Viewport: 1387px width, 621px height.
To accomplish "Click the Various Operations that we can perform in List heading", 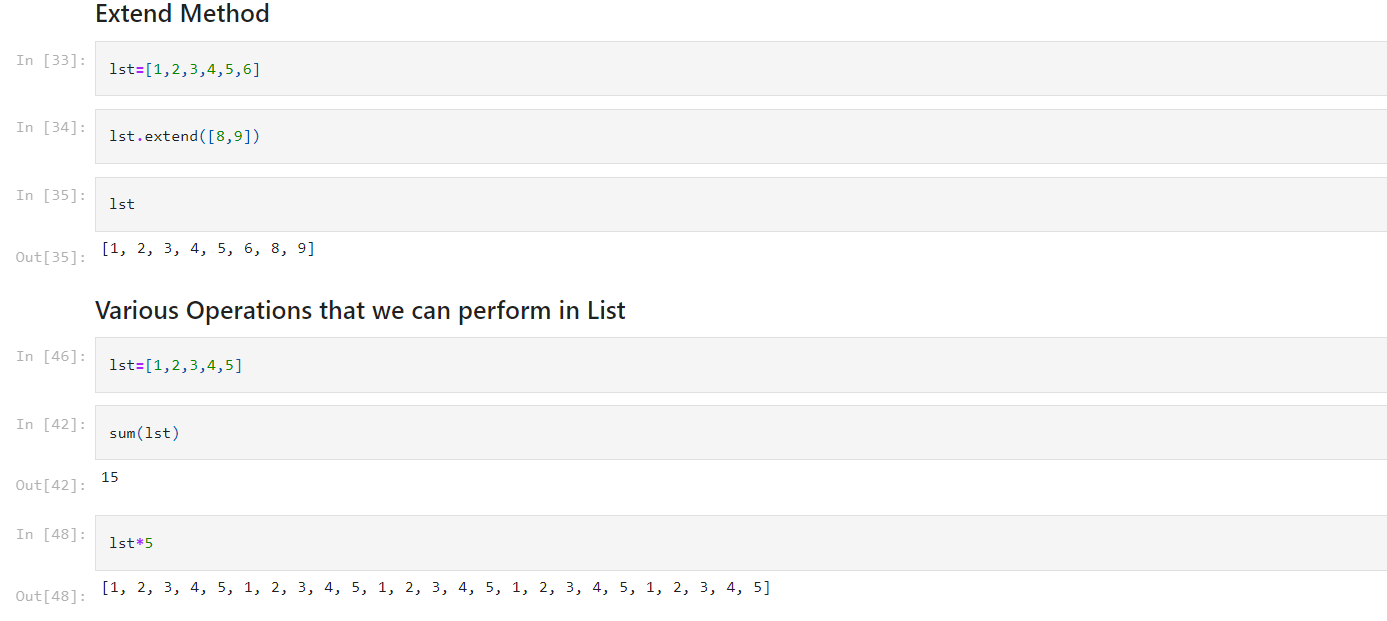I will click(360, 311).
